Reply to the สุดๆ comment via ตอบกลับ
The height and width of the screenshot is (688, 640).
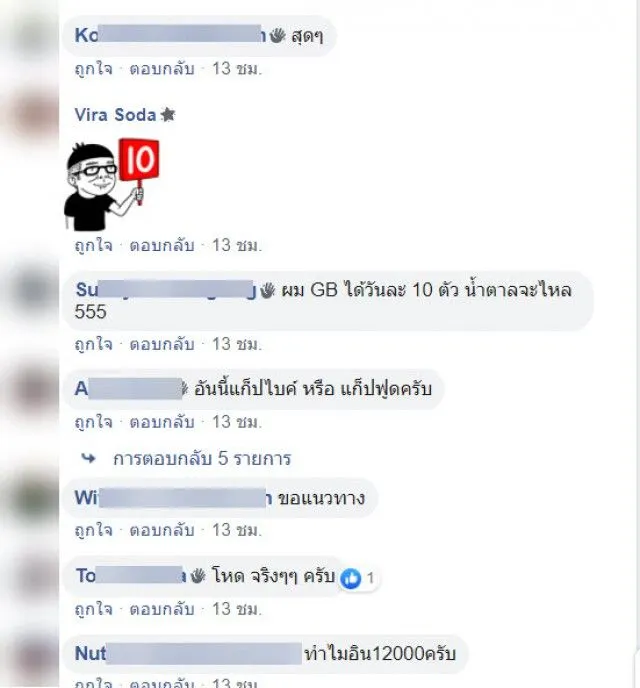(x=162, y=69)
